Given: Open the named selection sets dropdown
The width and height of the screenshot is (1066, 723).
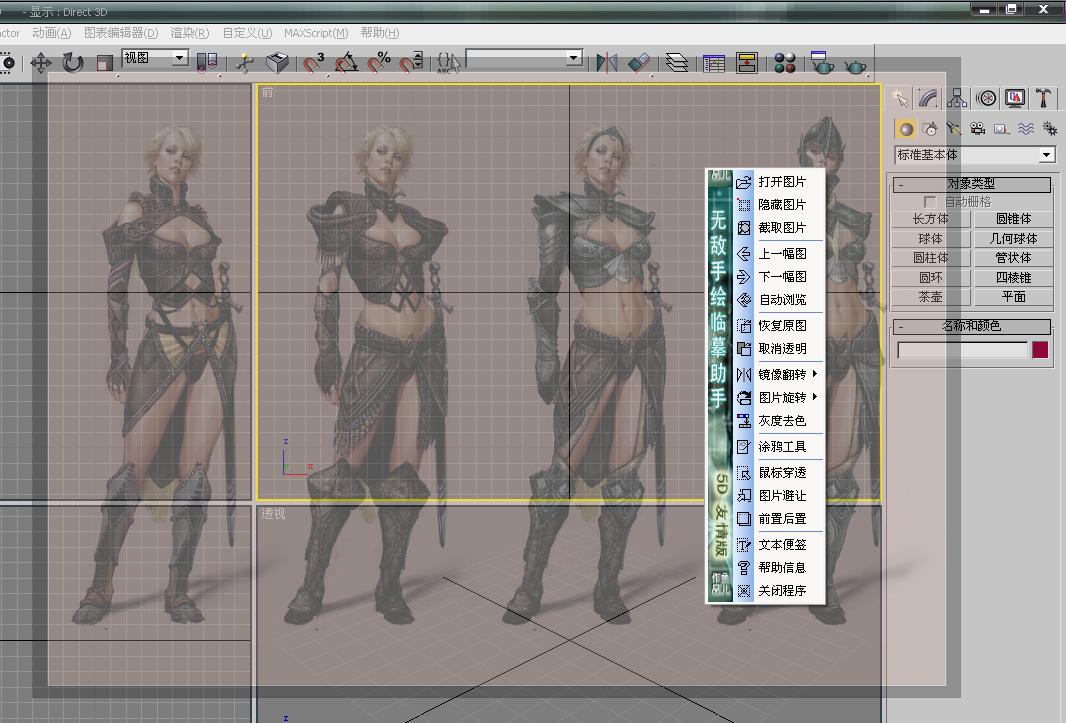Looking at the screenshot, I should [x=524, y=58].
